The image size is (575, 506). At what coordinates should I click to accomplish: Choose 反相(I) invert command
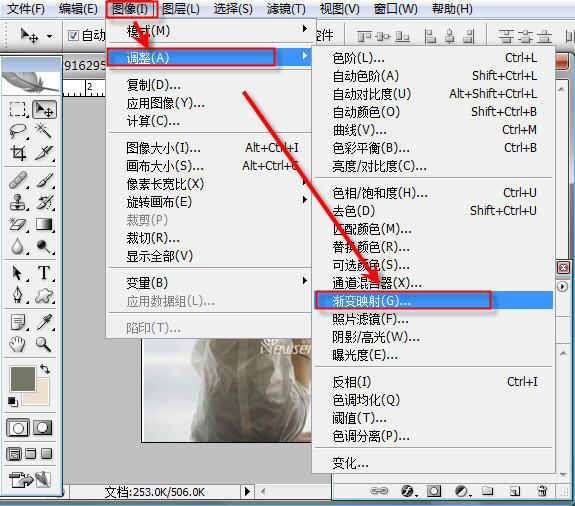pos(434,382)
